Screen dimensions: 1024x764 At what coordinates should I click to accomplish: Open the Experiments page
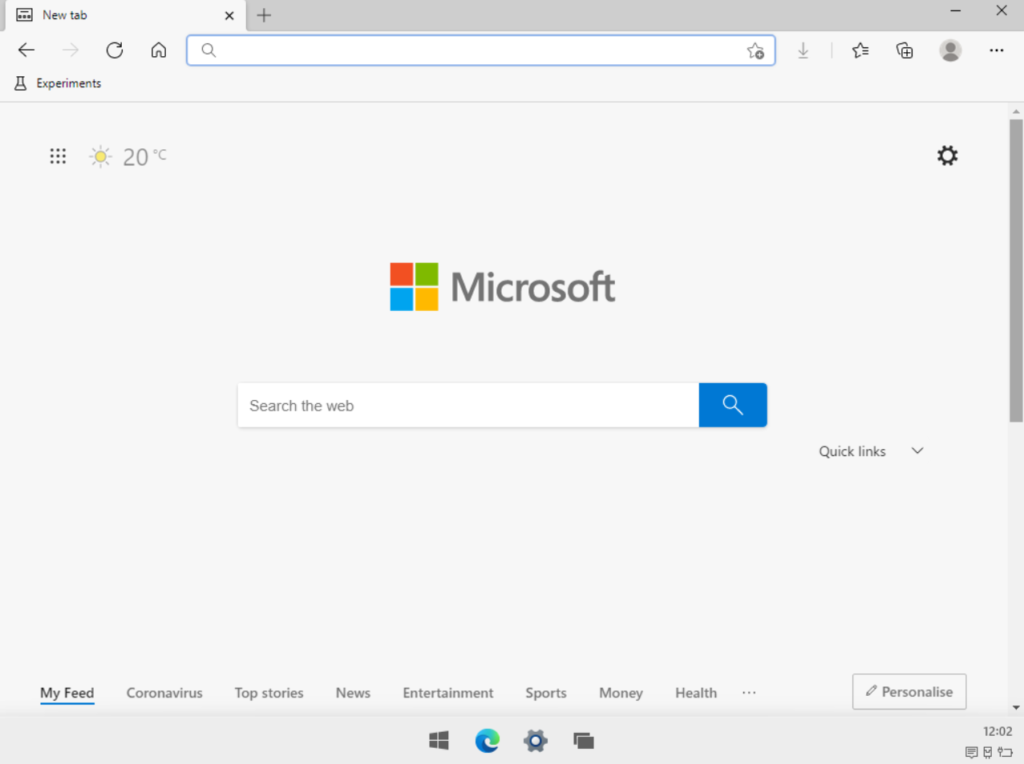pyautogui.click(x=57, y=83)
